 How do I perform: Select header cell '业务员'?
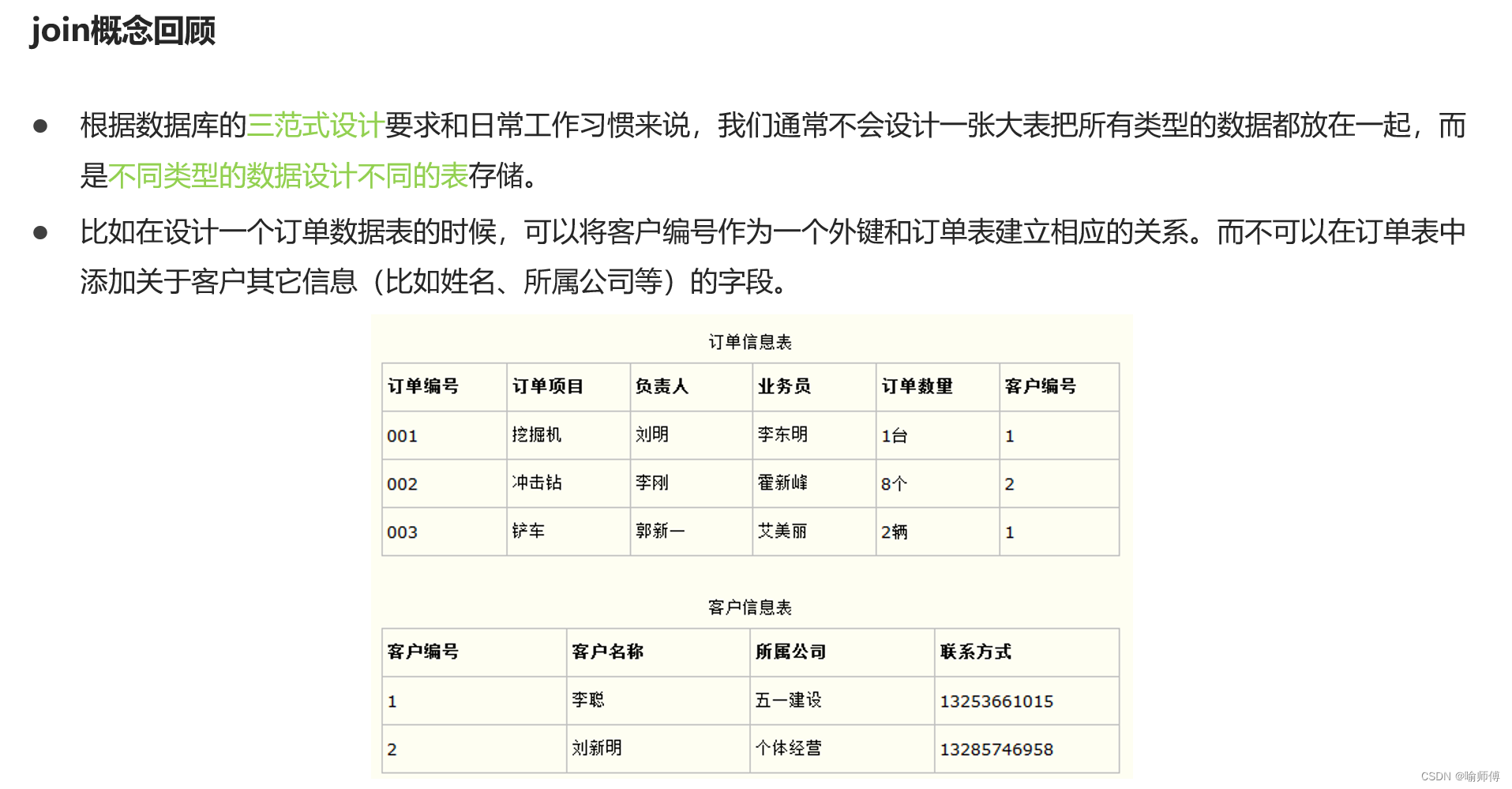814,387
